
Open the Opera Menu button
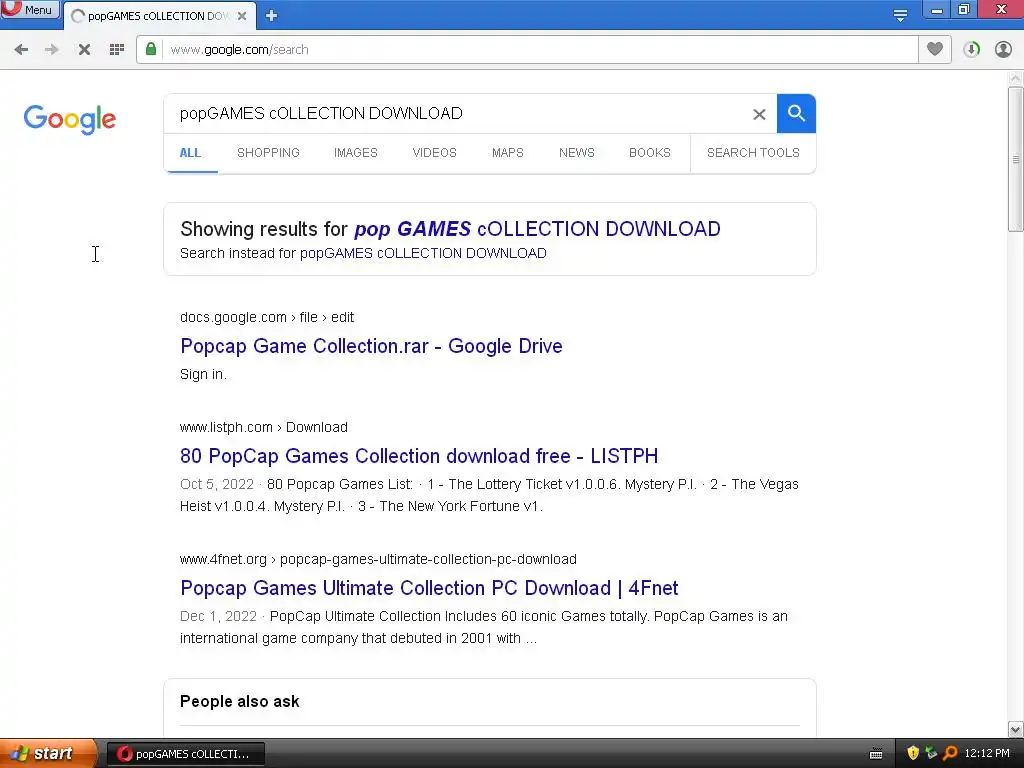[x=29, y=9]
